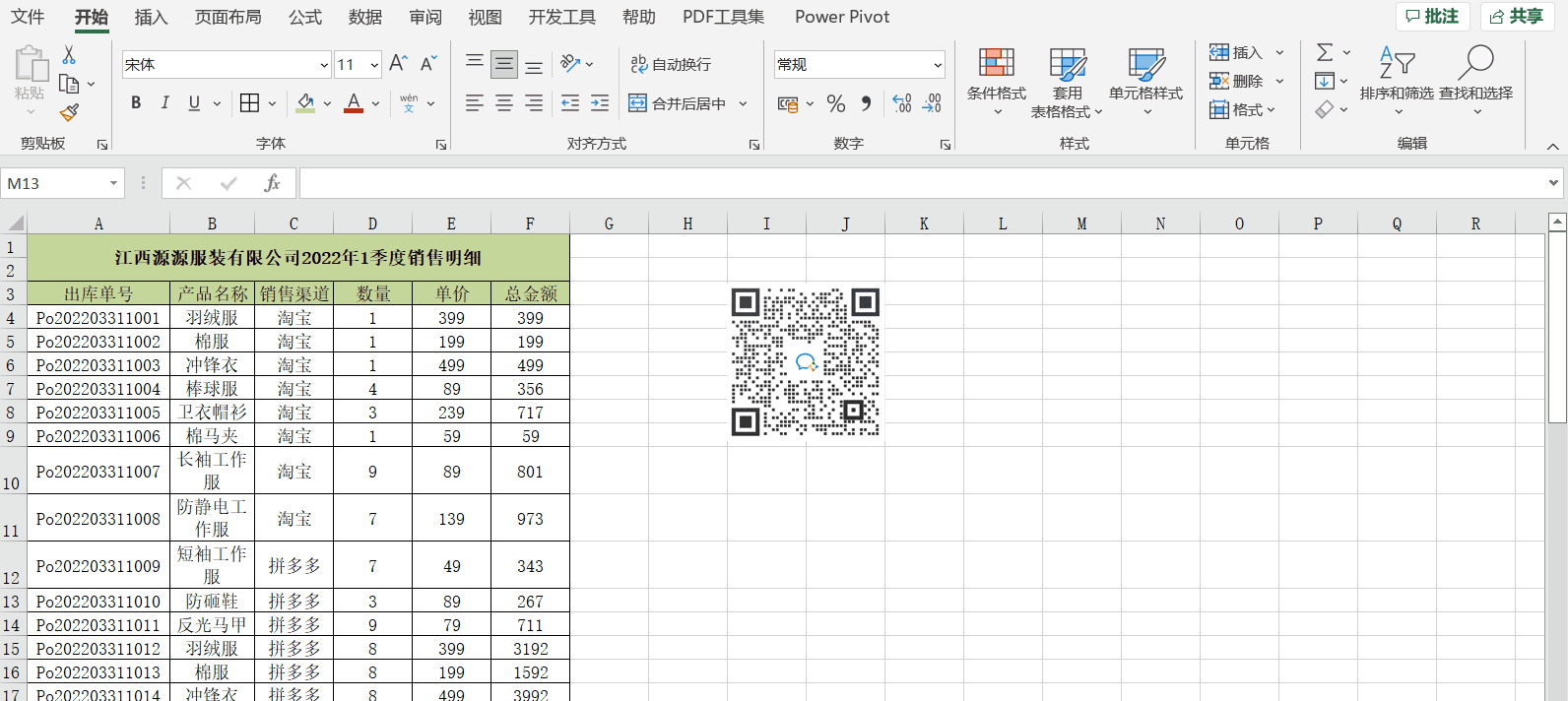This screenshot has width=1568, height=701.
Task: Toggle italic formatting
Action: tap(164, 103)
